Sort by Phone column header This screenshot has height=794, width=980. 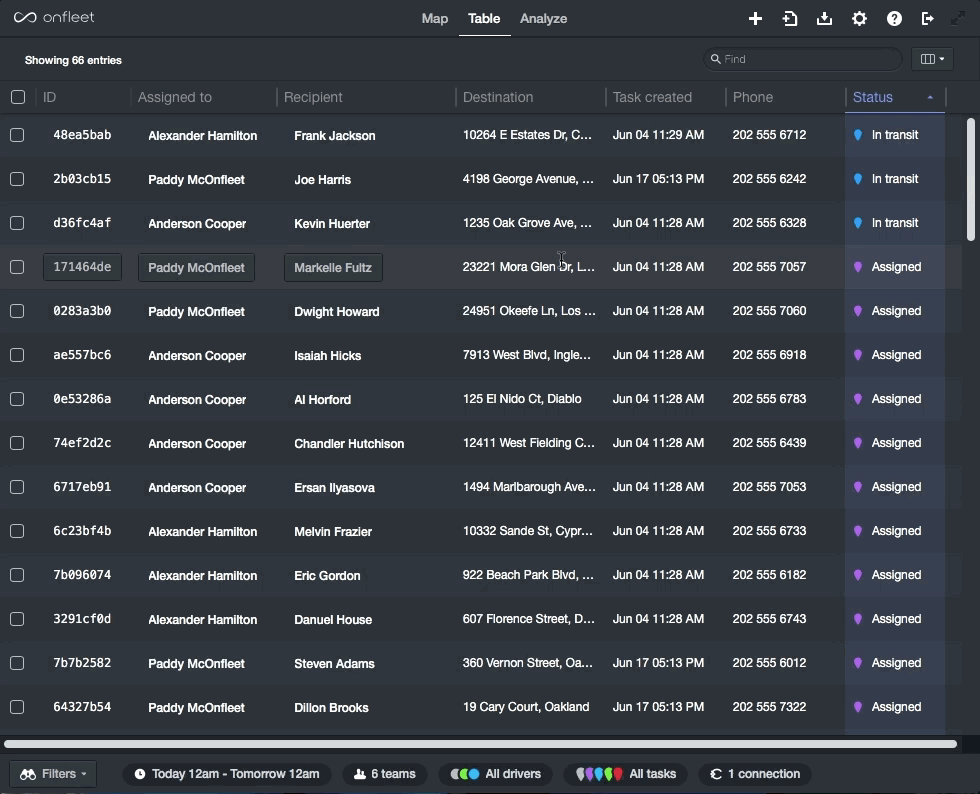(752, 97)
